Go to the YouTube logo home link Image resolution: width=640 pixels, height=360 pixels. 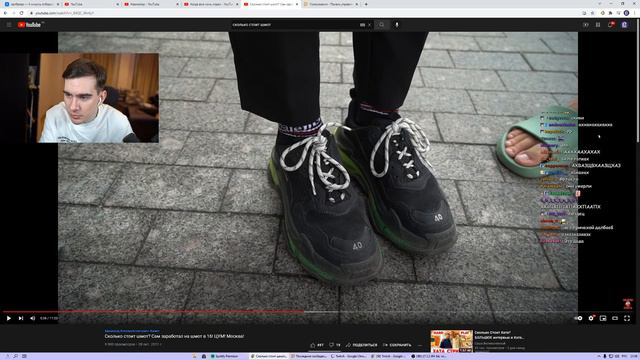tap(30, 25)
